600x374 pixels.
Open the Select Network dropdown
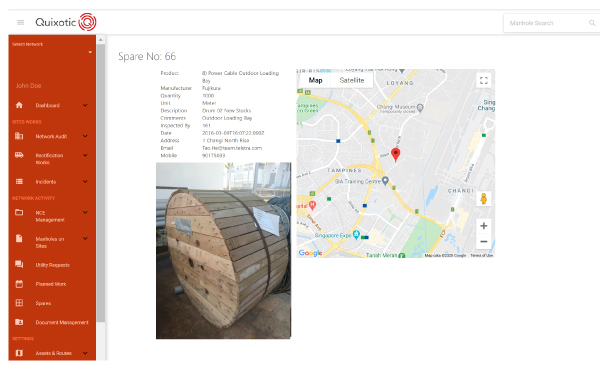(x=52, y=49)
